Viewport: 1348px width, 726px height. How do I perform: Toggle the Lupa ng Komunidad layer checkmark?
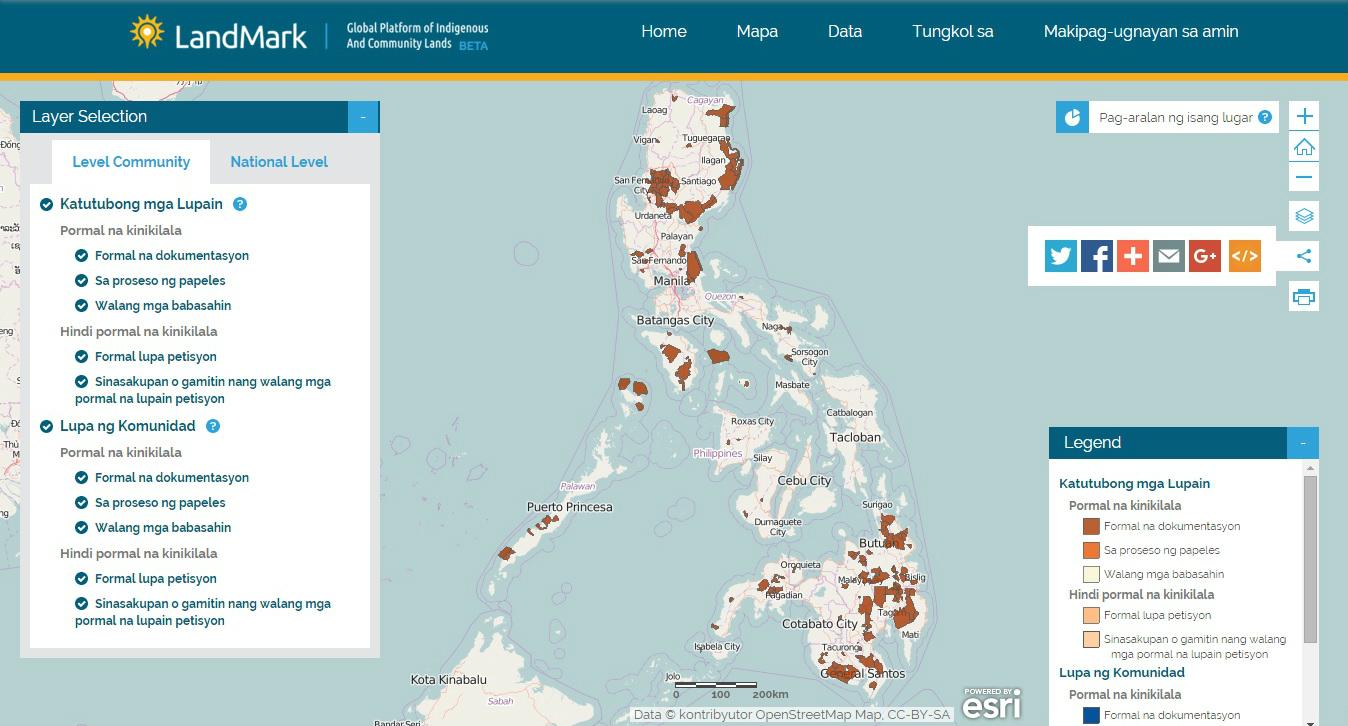(46, 426)
